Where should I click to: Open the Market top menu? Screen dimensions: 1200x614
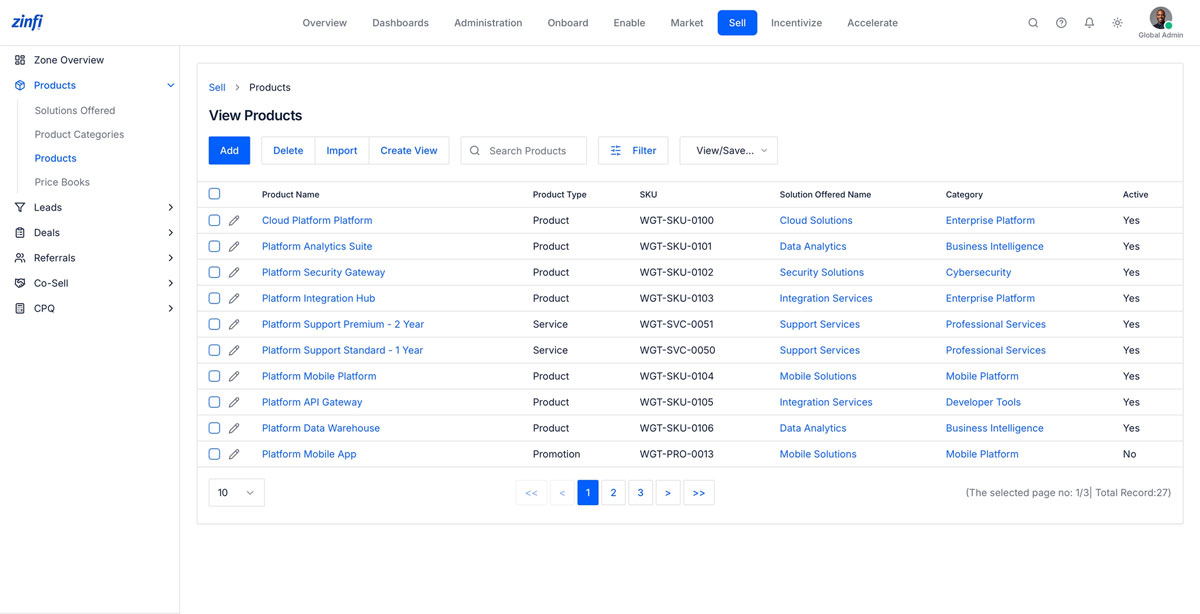pos(687,23)
